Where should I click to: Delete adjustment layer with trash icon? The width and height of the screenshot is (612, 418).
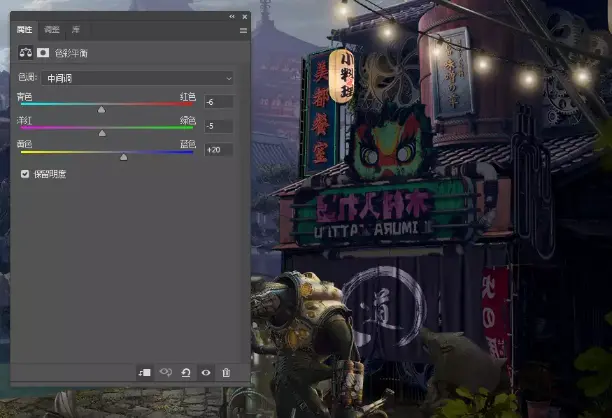226,373
